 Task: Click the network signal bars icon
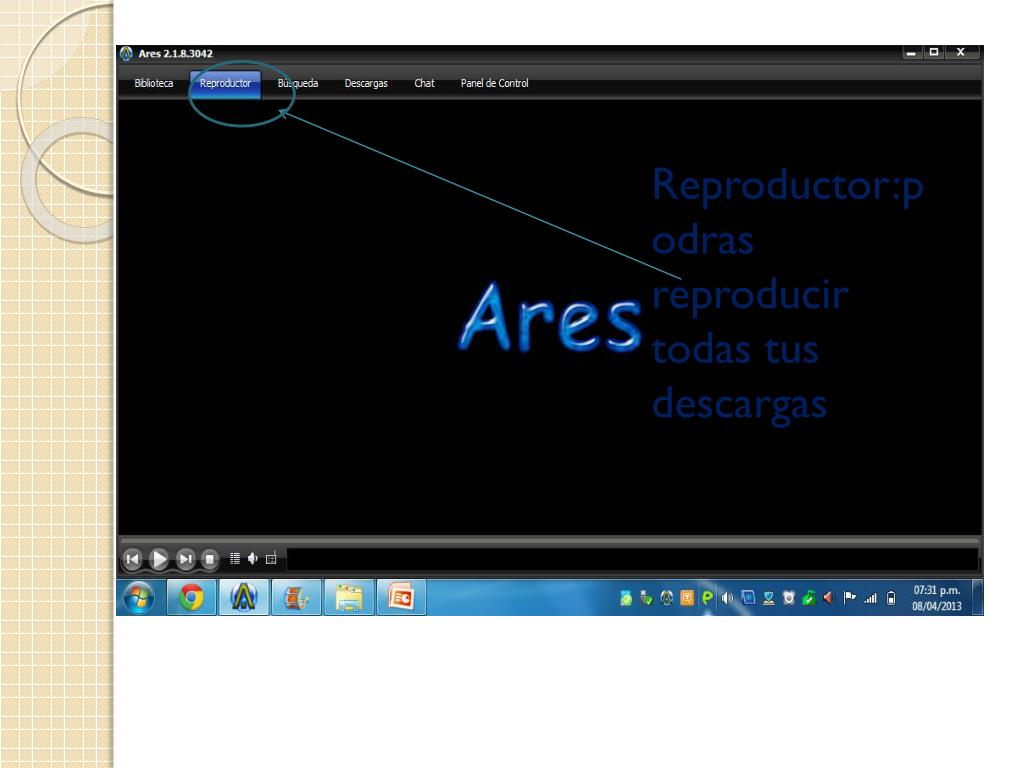pos(870,598)
